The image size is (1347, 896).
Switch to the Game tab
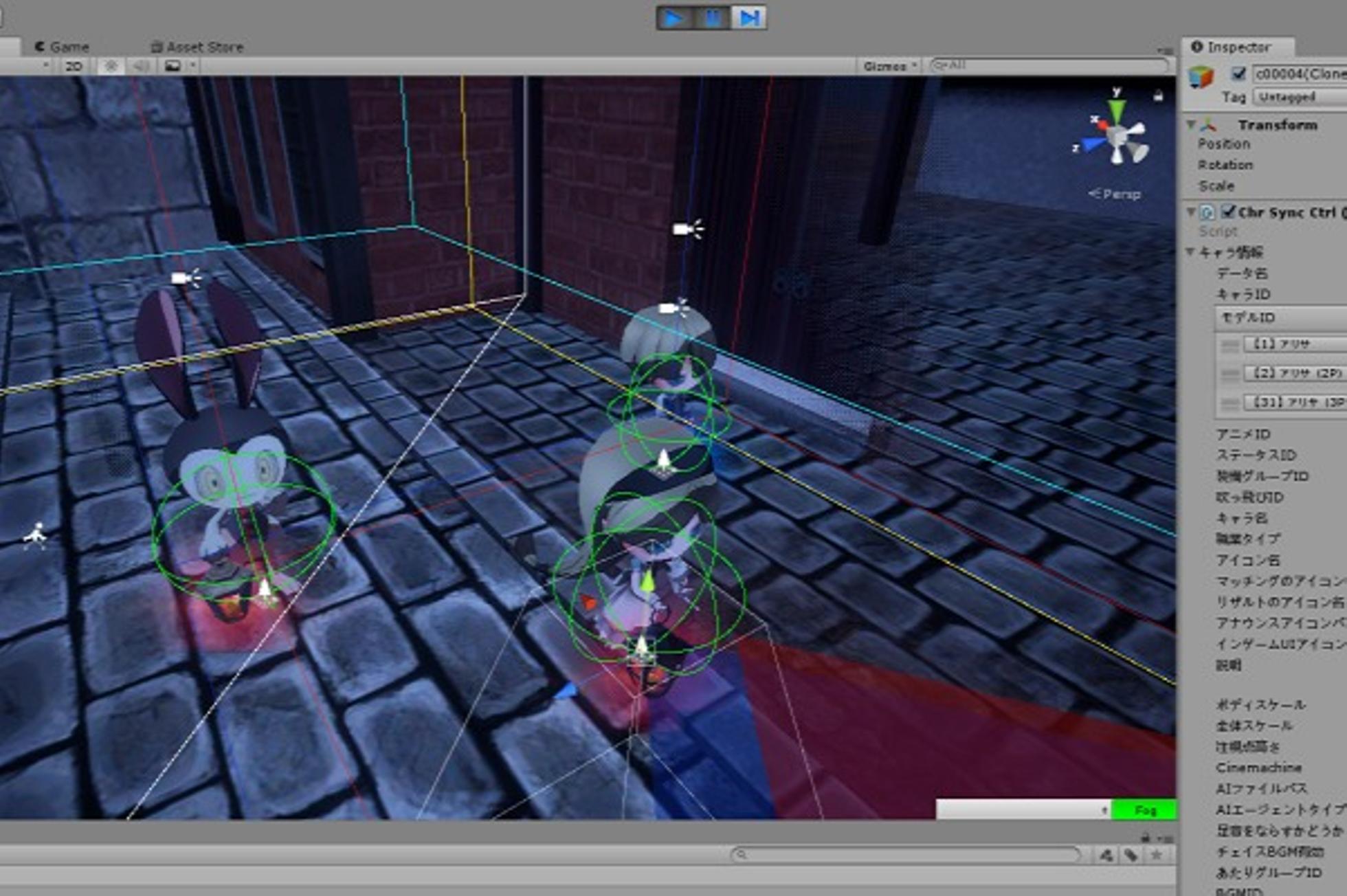pyautogui.click(x=62, y=47)
